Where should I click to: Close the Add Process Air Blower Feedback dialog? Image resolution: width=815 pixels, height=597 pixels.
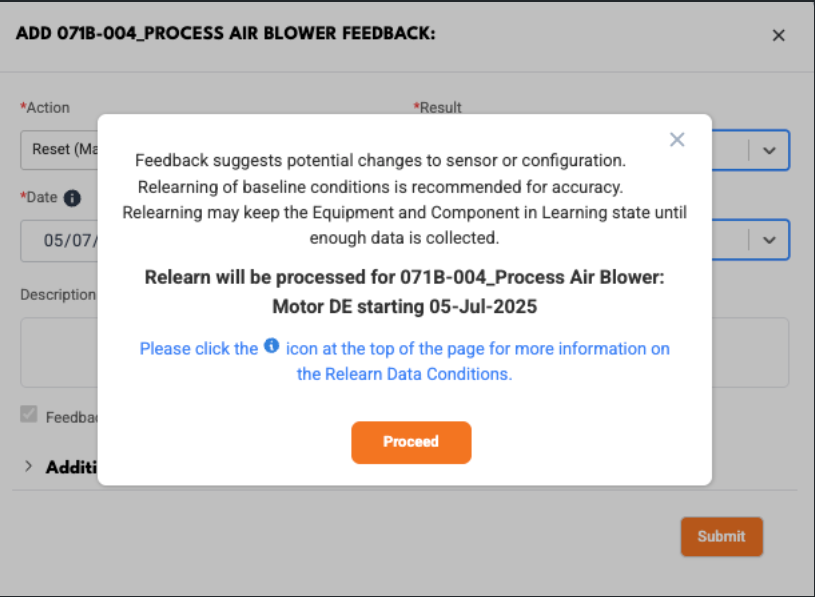pyautogui.click(x=778, y=35)
